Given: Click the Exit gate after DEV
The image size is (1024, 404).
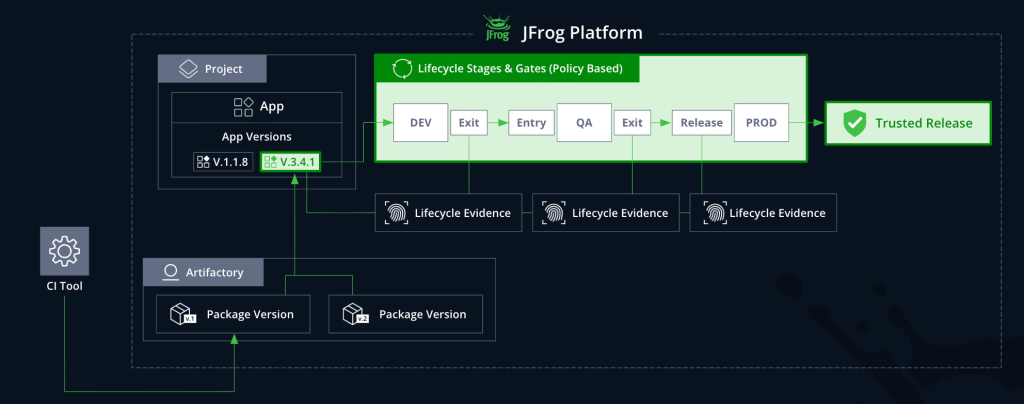Looking at the screenshot, I should click(x=468, y=123).
